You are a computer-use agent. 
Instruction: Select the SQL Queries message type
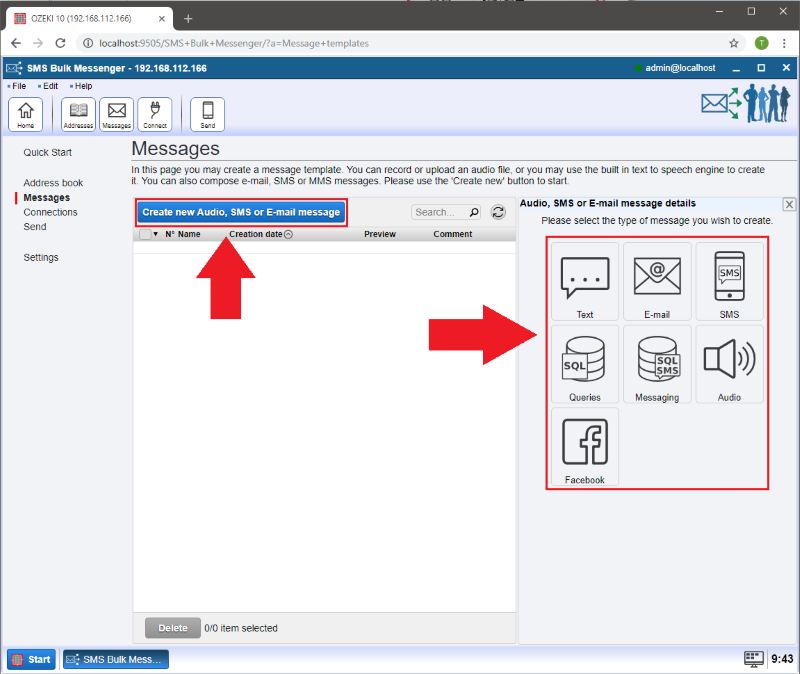point(585,364)
